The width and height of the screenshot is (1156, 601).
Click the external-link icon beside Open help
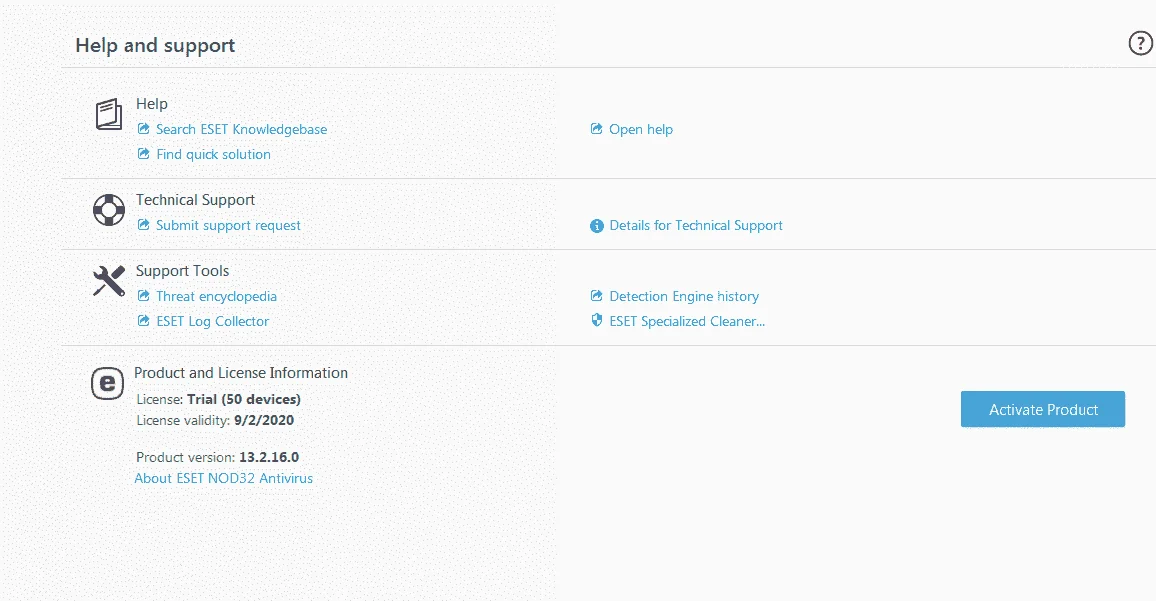click(x=596, y=129)
